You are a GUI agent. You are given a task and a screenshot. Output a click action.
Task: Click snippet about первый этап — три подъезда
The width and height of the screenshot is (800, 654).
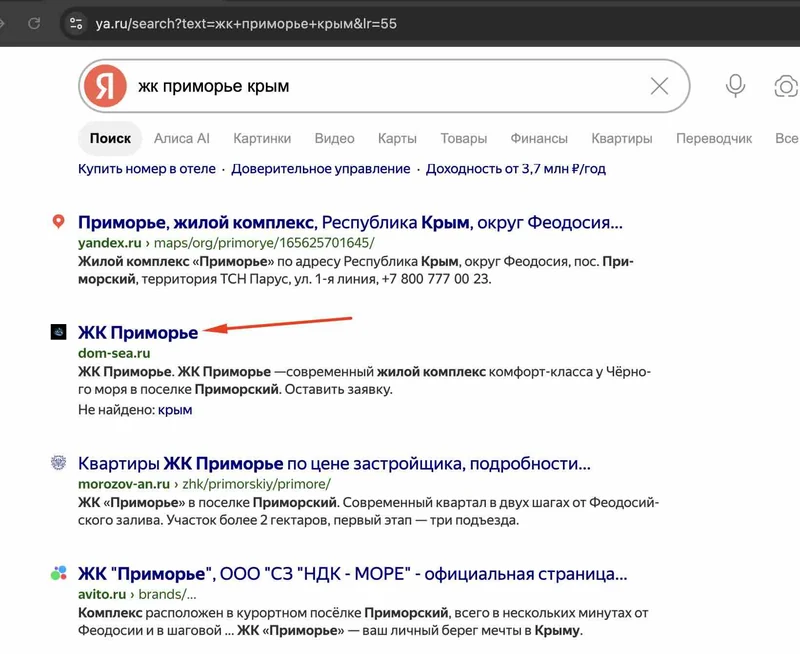pos(368,512)
